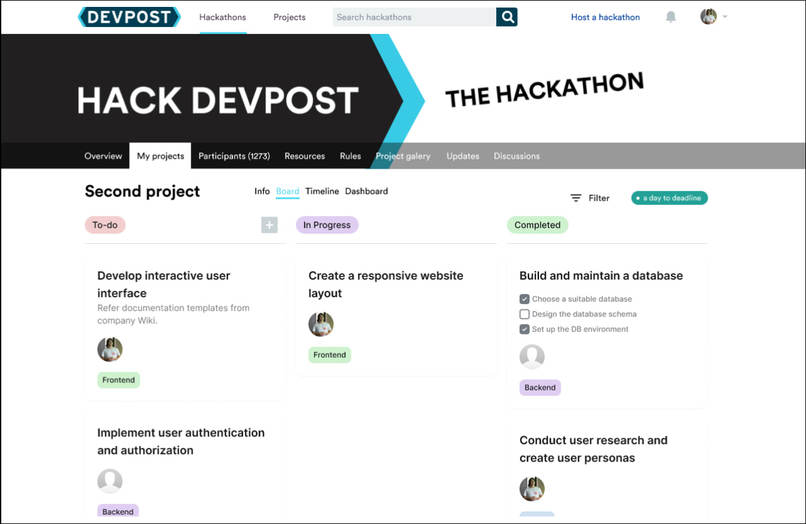Screen dimensions: 806x524
Task: Open Create a responsive website layout card title
Action: pyautogui.click(x=386, y=284)
